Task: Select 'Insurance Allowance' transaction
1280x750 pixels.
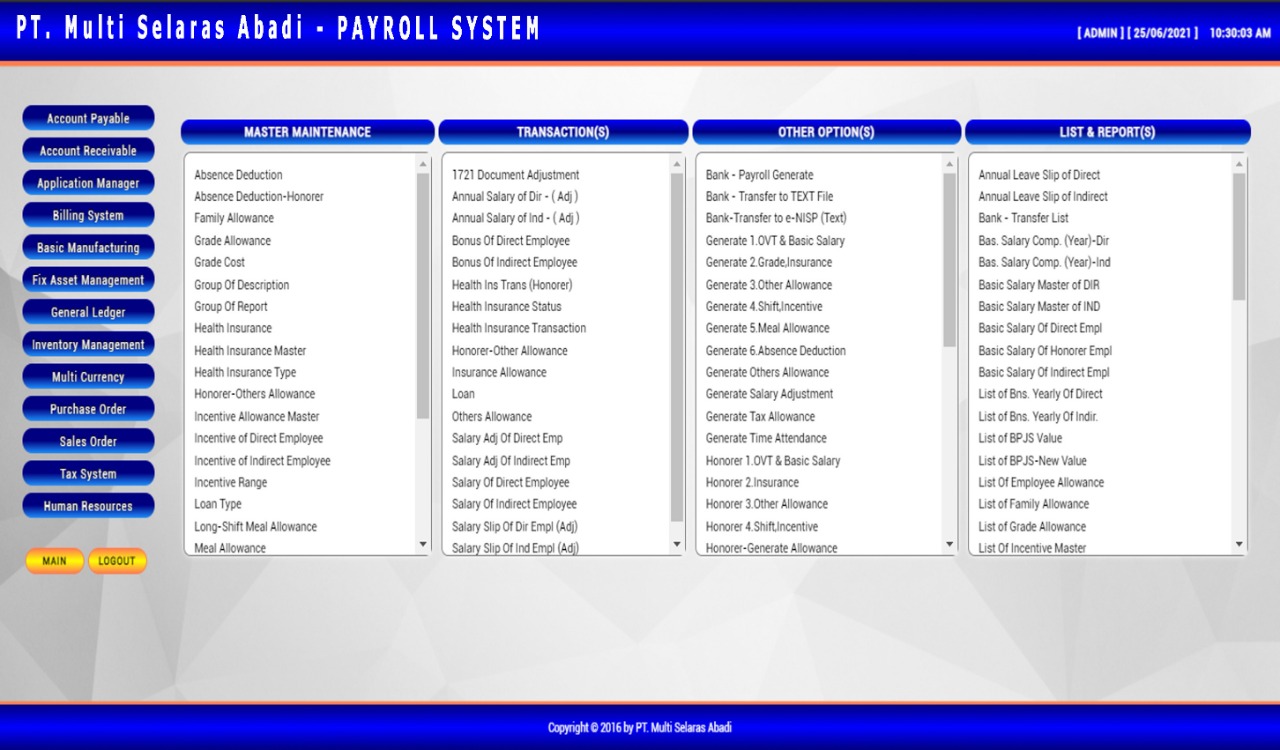Action: point(499,372)
